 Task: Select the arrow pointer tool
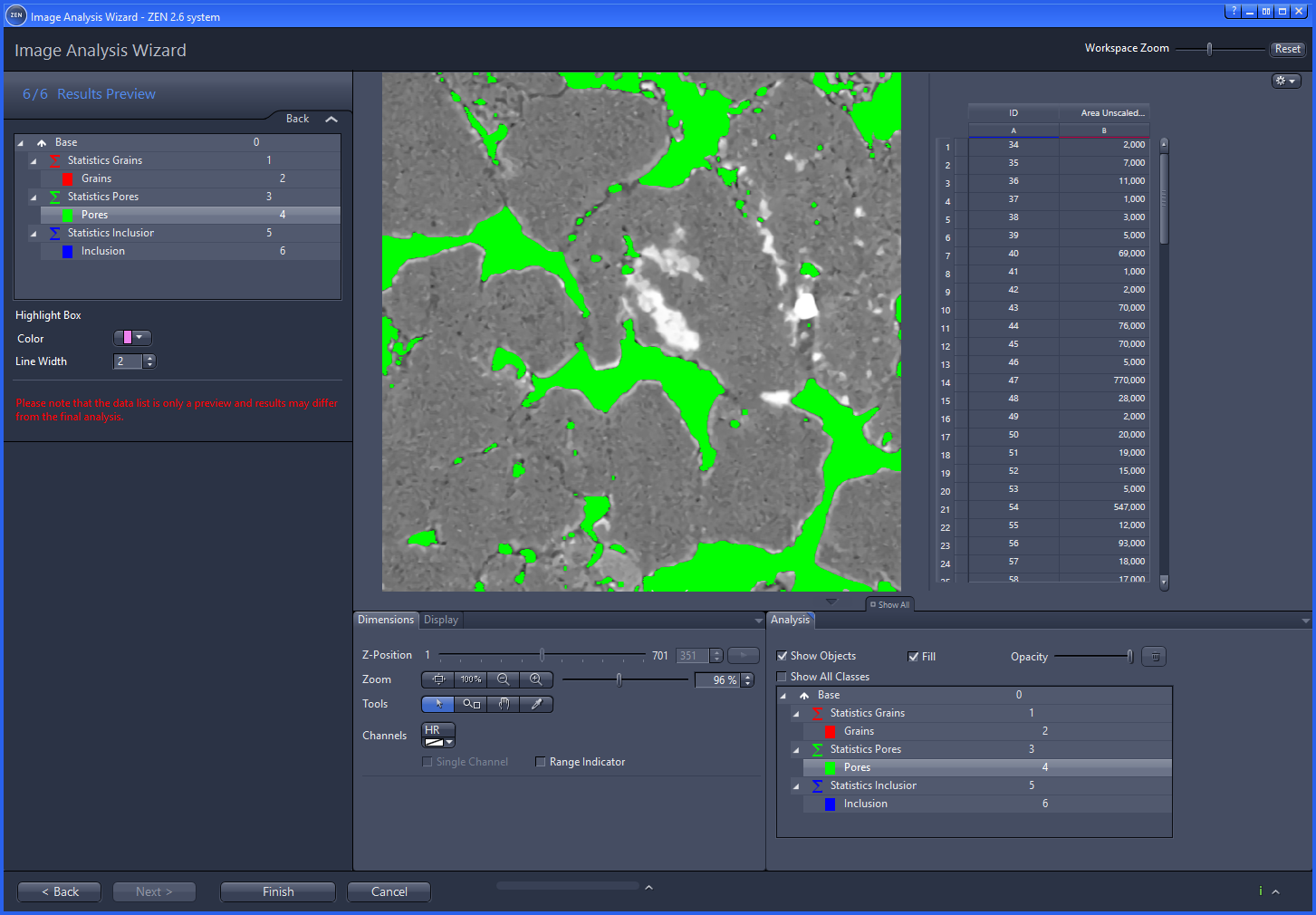point(437,704)
